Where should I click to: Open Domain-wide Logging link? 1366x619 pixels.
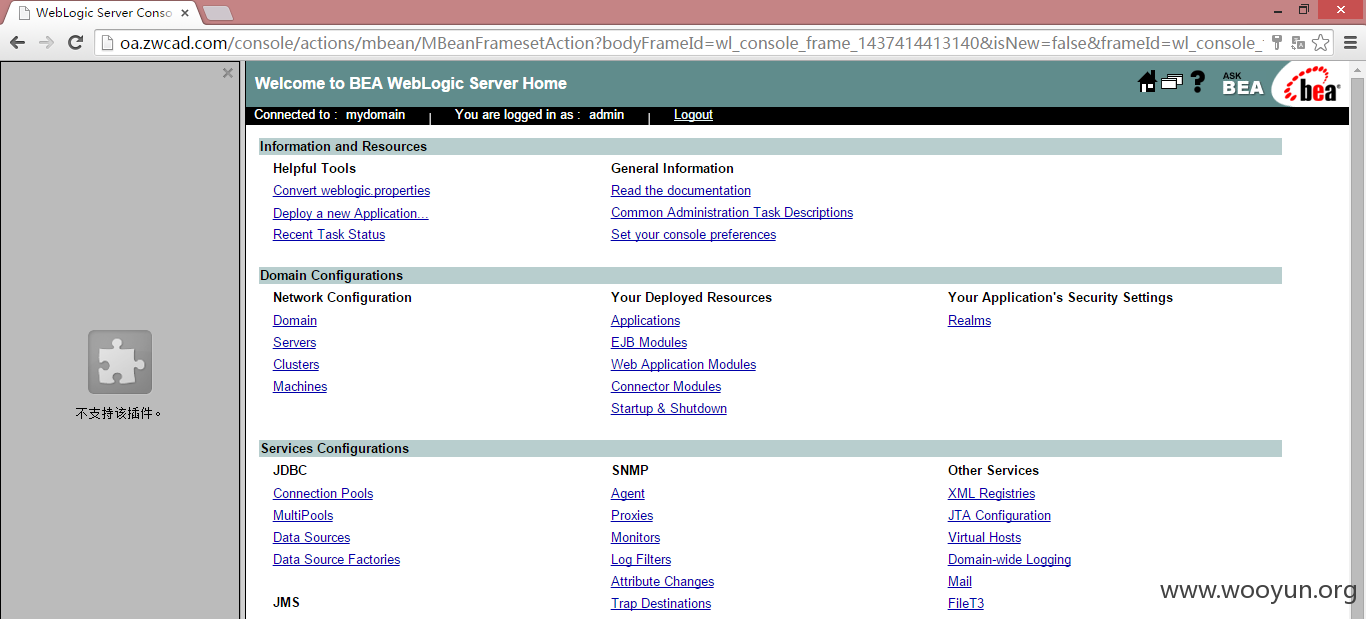click(1009, 559)
